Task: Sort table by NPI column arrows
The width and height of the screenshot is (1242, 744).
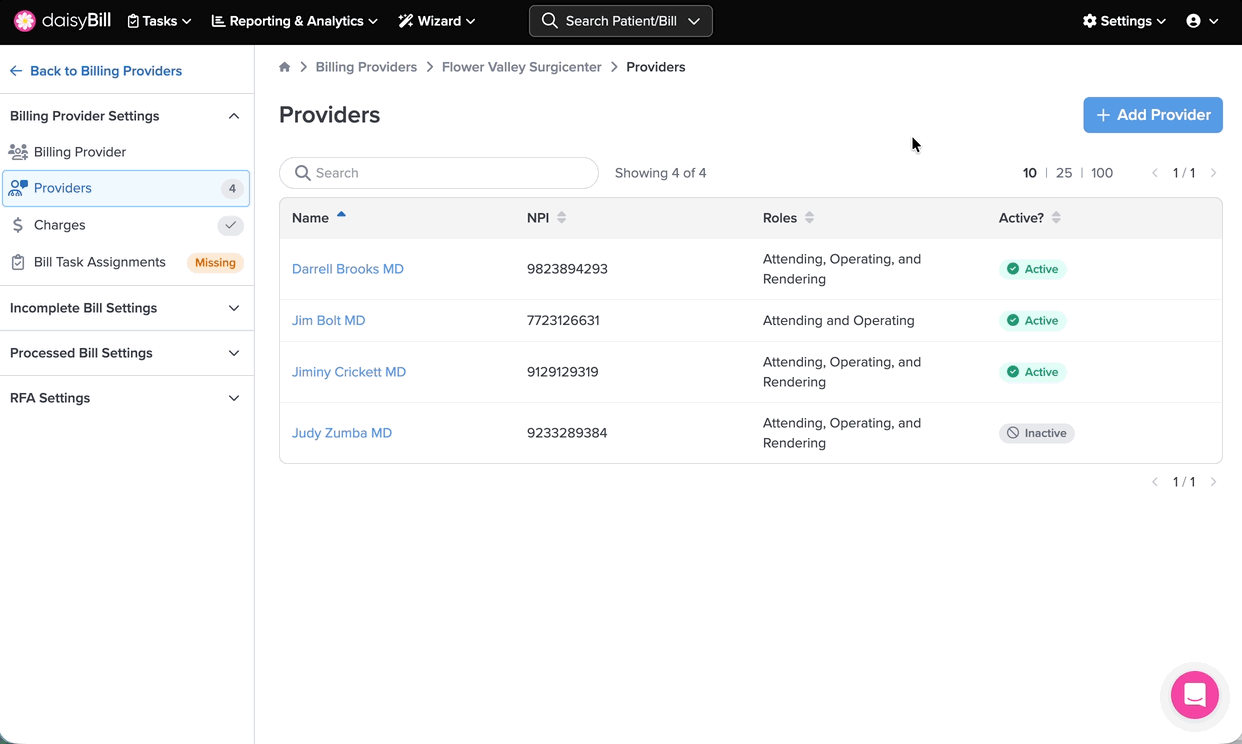Action: click(562, 218)
